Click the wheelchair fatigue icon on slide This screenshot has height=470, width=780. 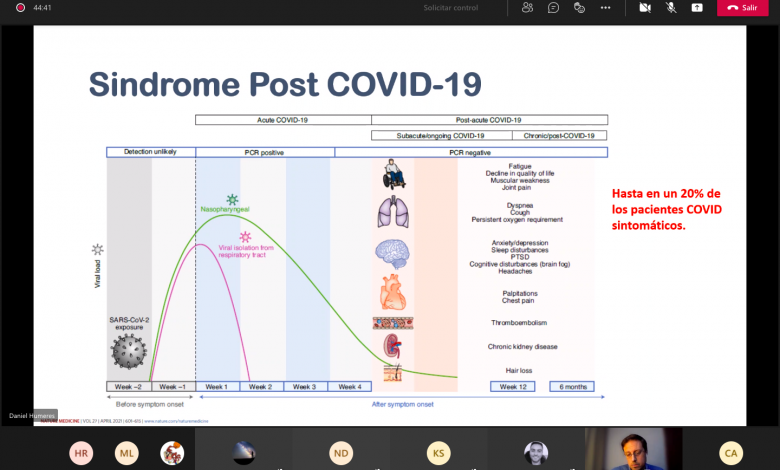tap(393, 176)
